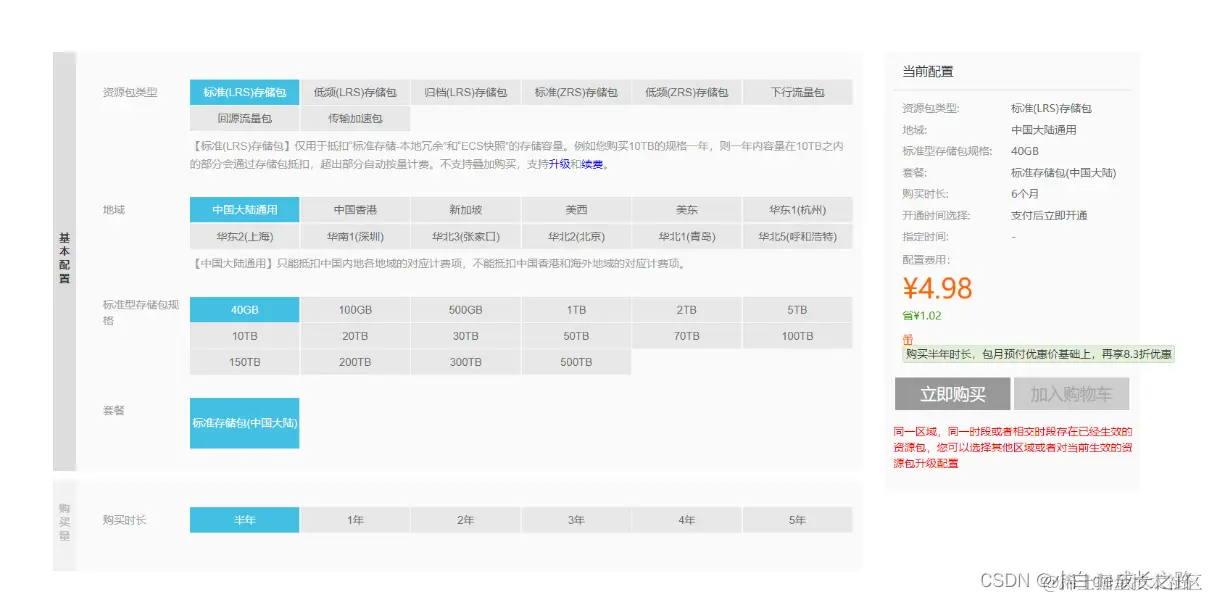Image resolution: width=1209 pixels, height=599 pixels.
Task: Pick region 华东1(杭州)
Action: [x=797, y=210]
